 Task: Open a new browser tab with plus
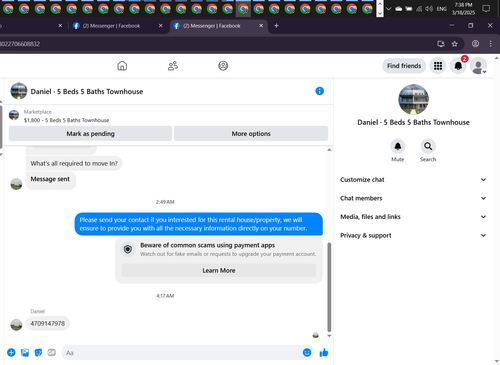point(276,26)
